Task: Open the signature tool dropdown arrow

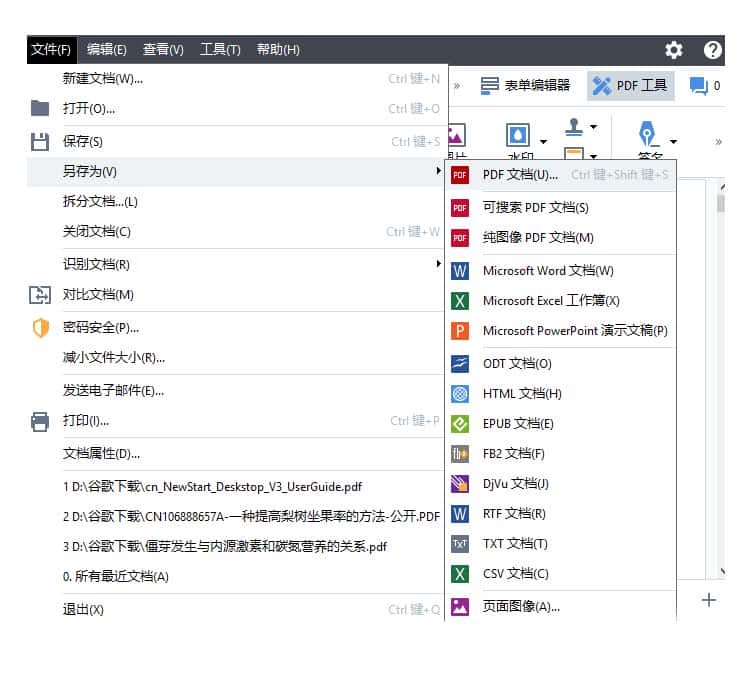Action: [673, 142]
